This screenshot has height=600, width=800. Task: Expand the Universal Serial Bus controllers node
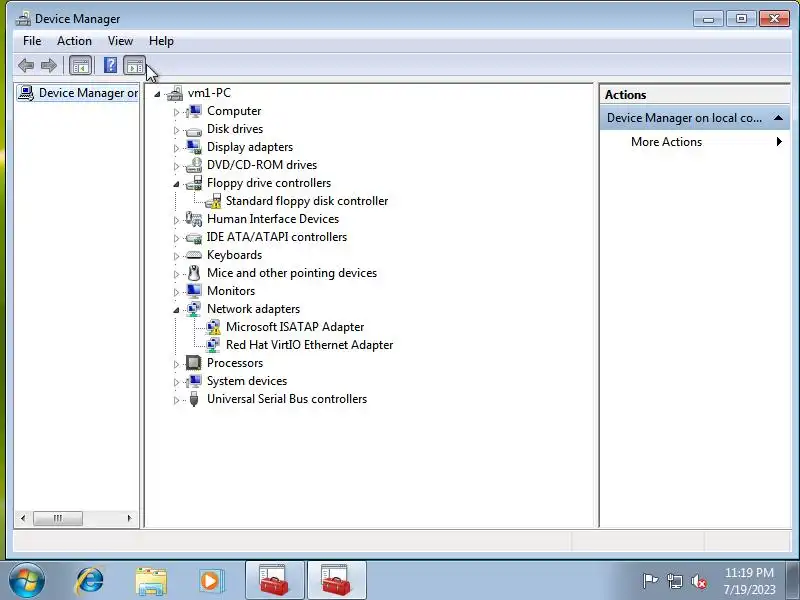pyautogui.click(x=176, y=400)
